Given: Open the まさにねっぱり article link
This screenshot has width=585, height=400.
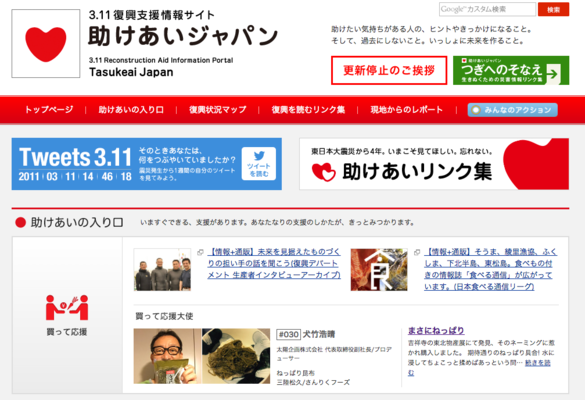Looking at the screenshot, I should pos(436,331).
